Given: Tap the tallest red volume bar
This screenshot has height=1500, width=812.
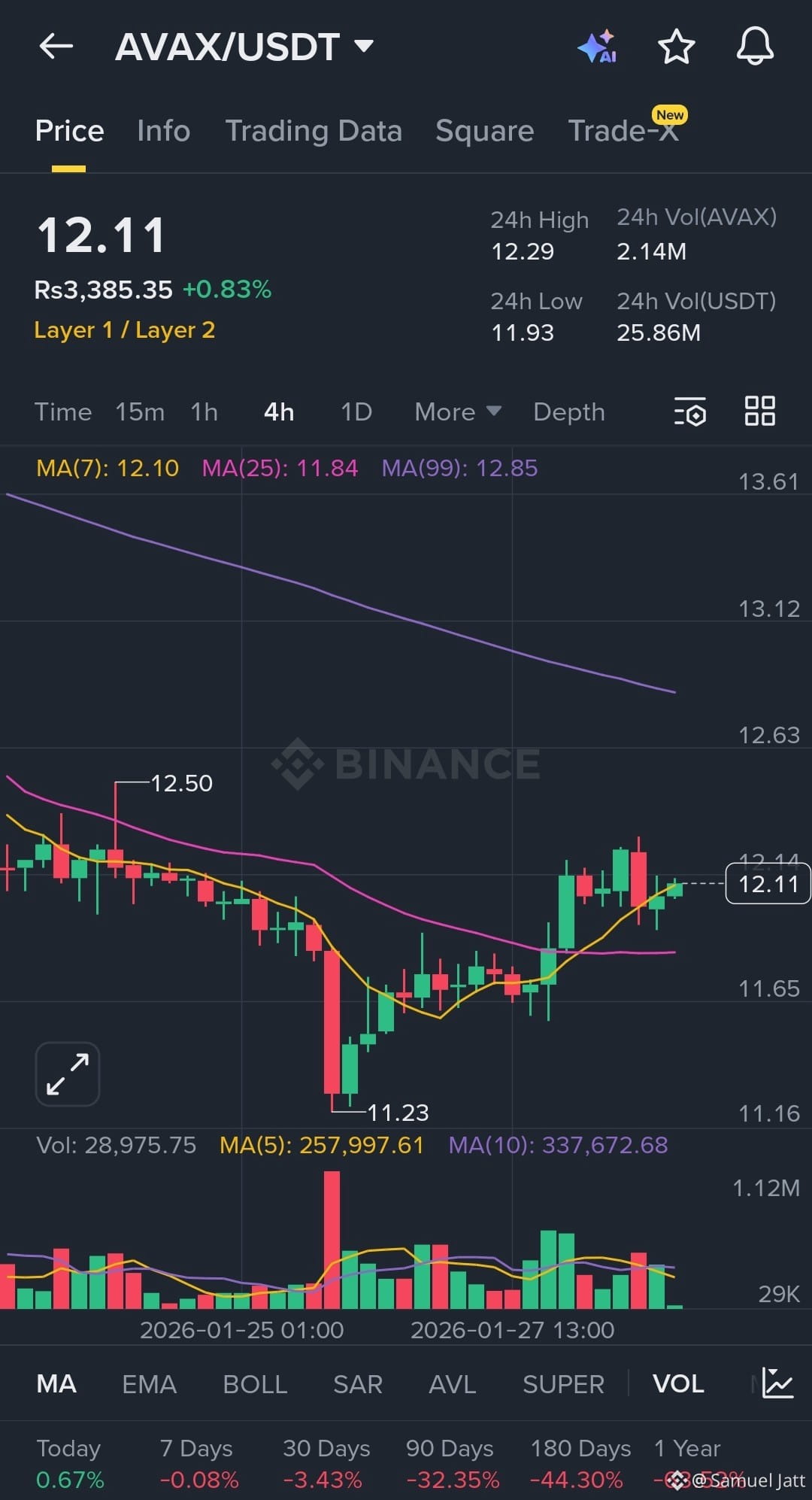Looking at the screenshot, I should (x=332, y=1240).
